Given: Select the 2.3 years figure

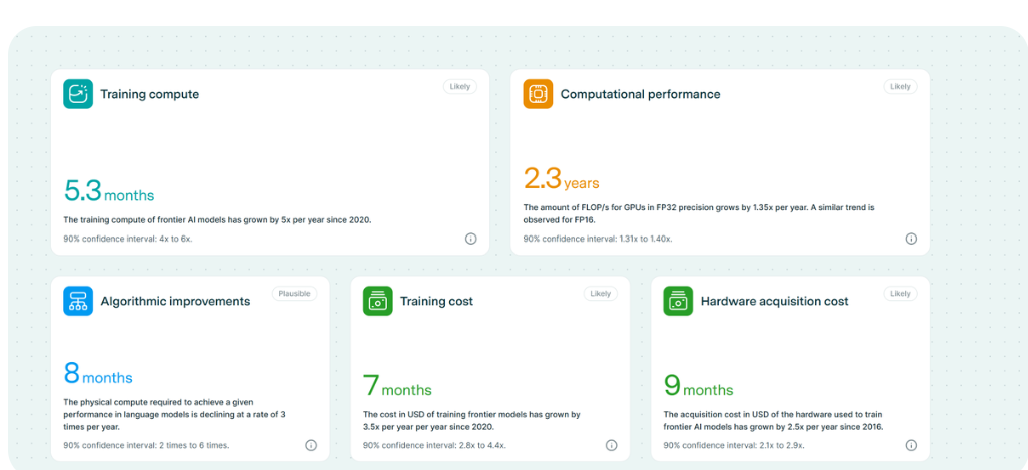Looking at the screenshot, I should (x=561, y=180).
